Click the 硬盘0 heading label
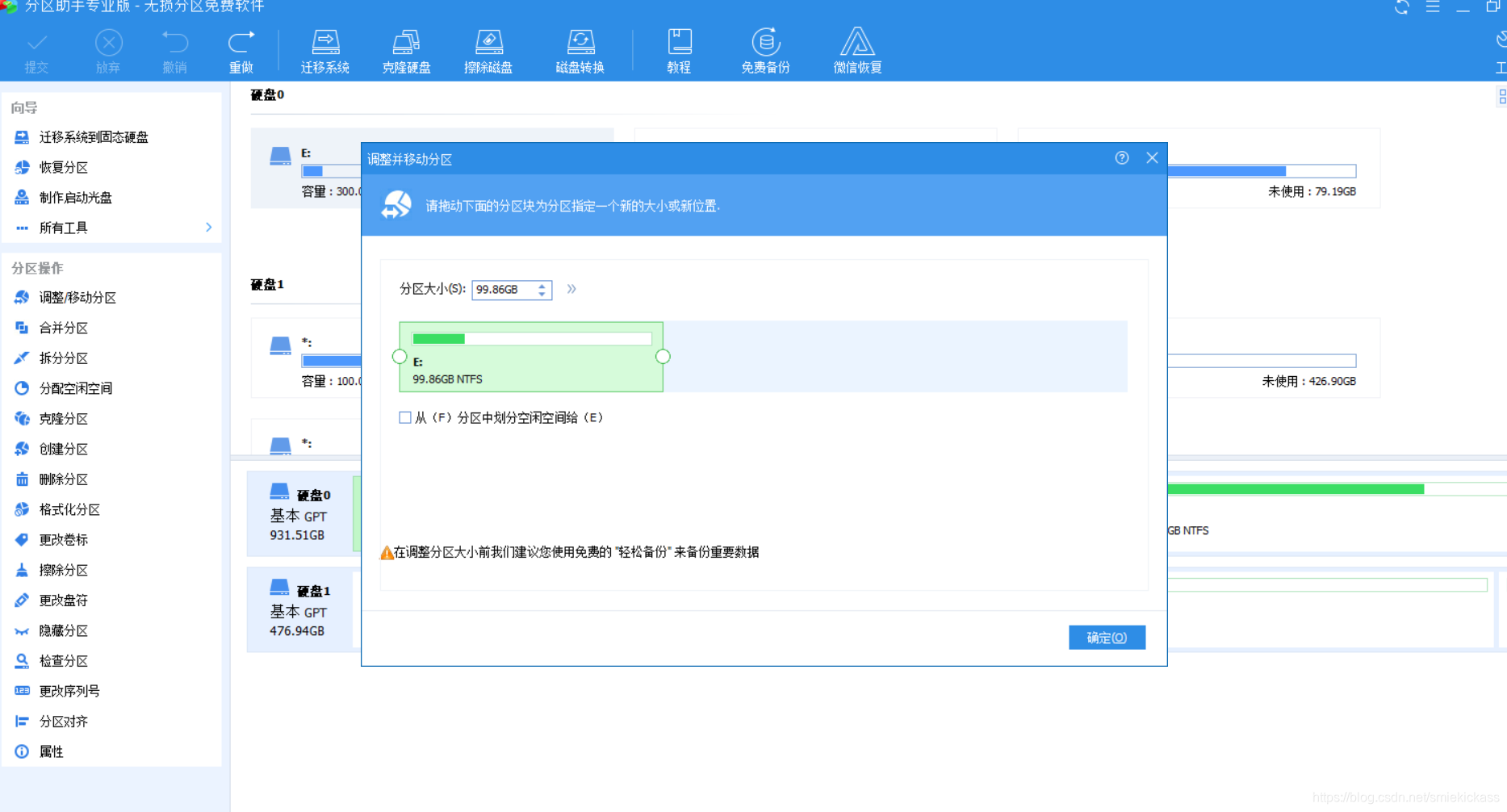The image size is (1507, 812). [267, 95]
